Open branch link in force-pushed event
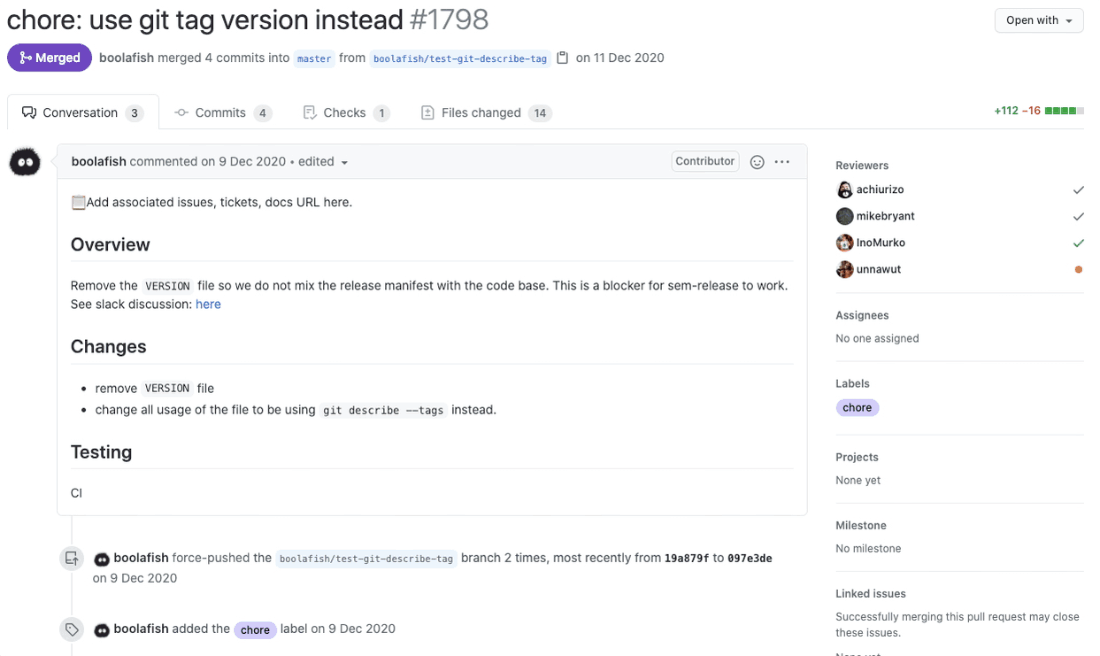 (366, 558)
